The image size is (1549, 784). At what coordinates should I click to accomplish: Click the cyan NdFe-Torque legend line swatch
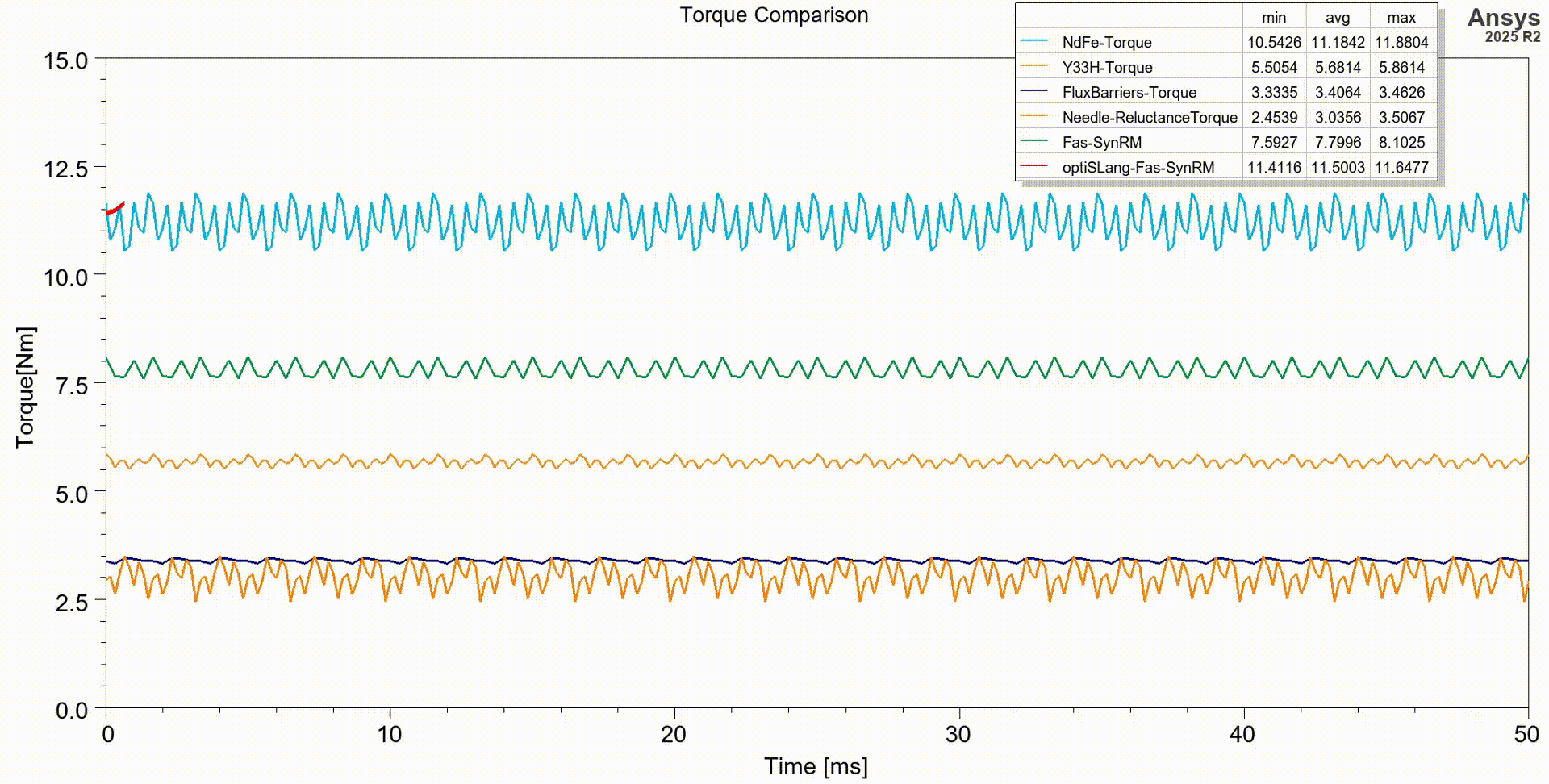pos(1033,41)
